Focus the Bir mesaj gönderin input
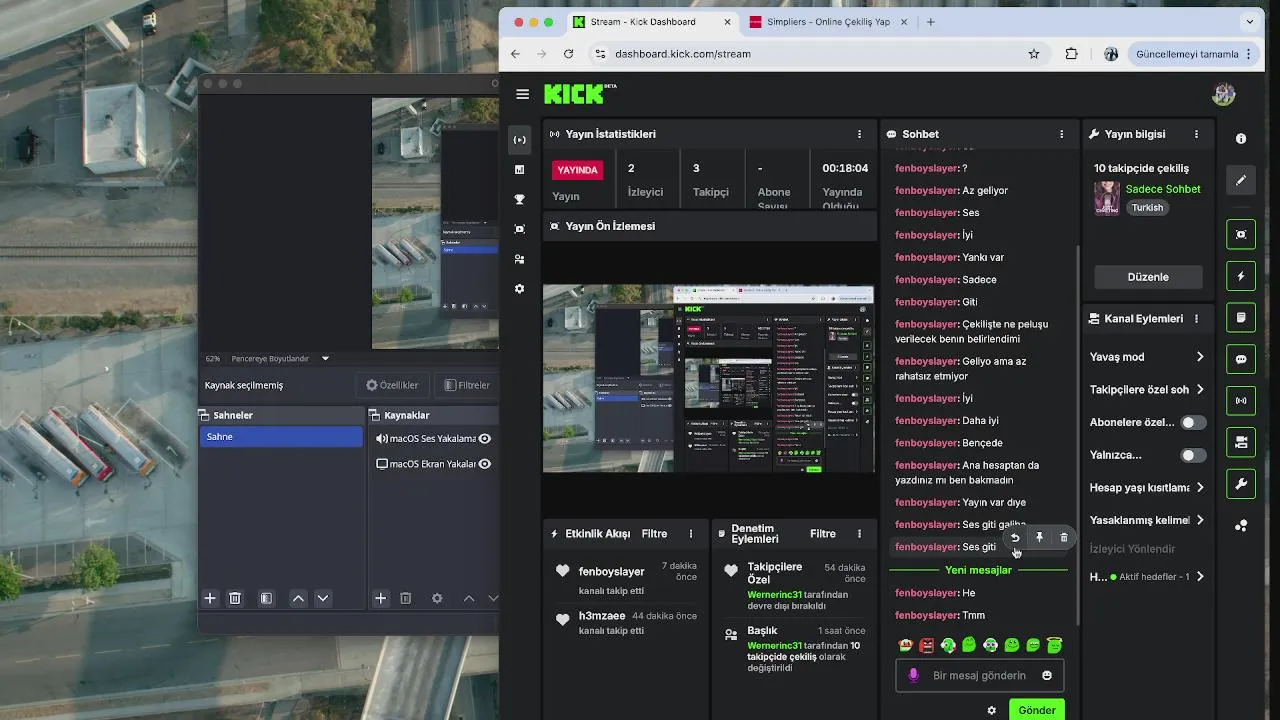Image resolution: width=1280 pixels, height=720 pixels. 979,675
